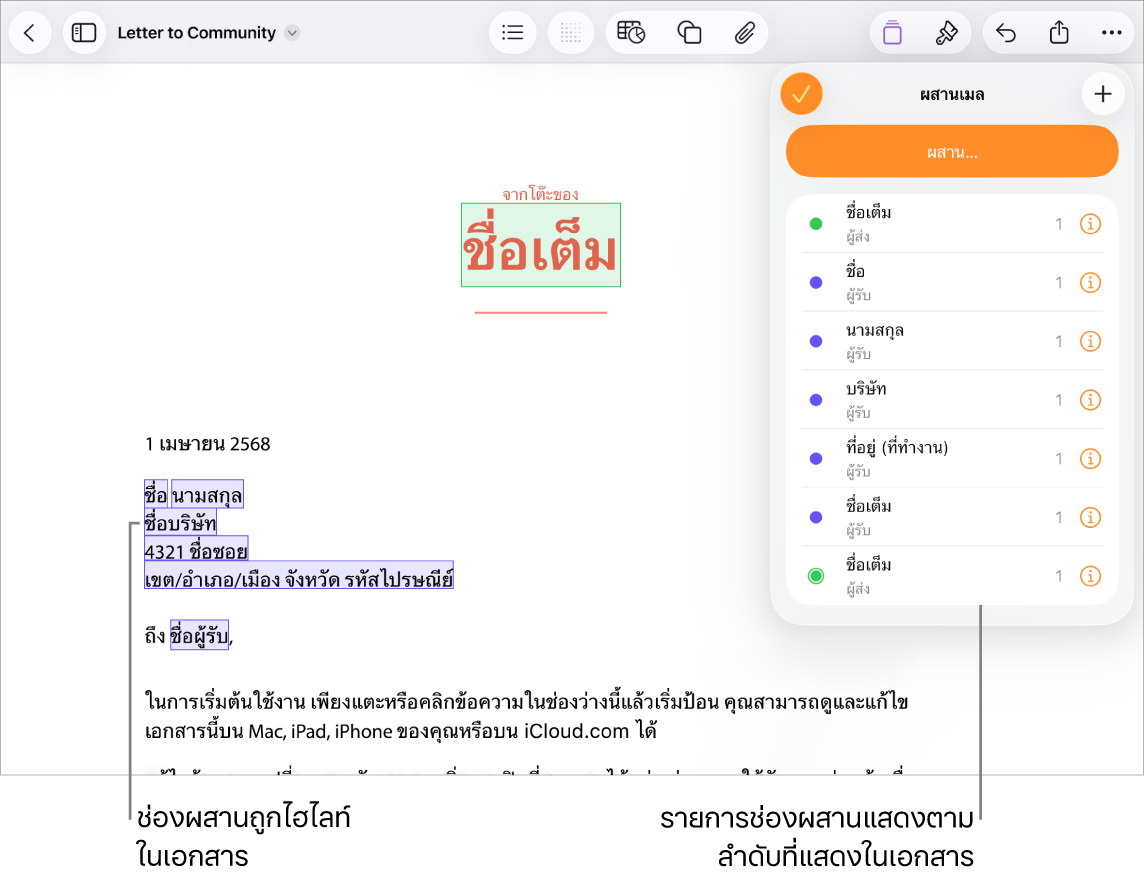Select the นามสกุล ผู้รับ list row
Screen dimensions: 1146x878
[952, 341]
